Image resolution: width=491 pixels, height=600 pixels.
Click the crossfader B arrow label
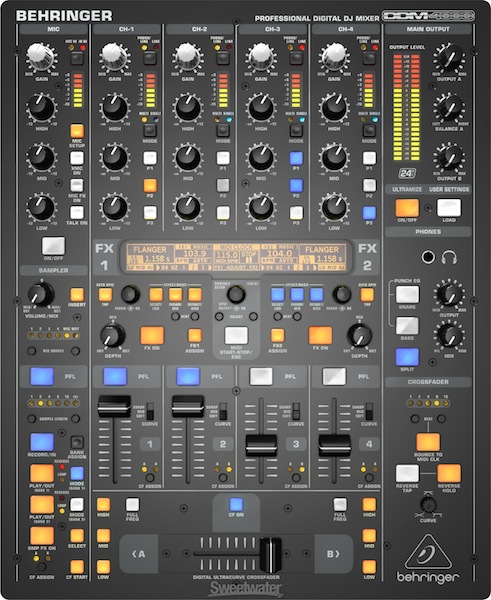coord(333,554)
